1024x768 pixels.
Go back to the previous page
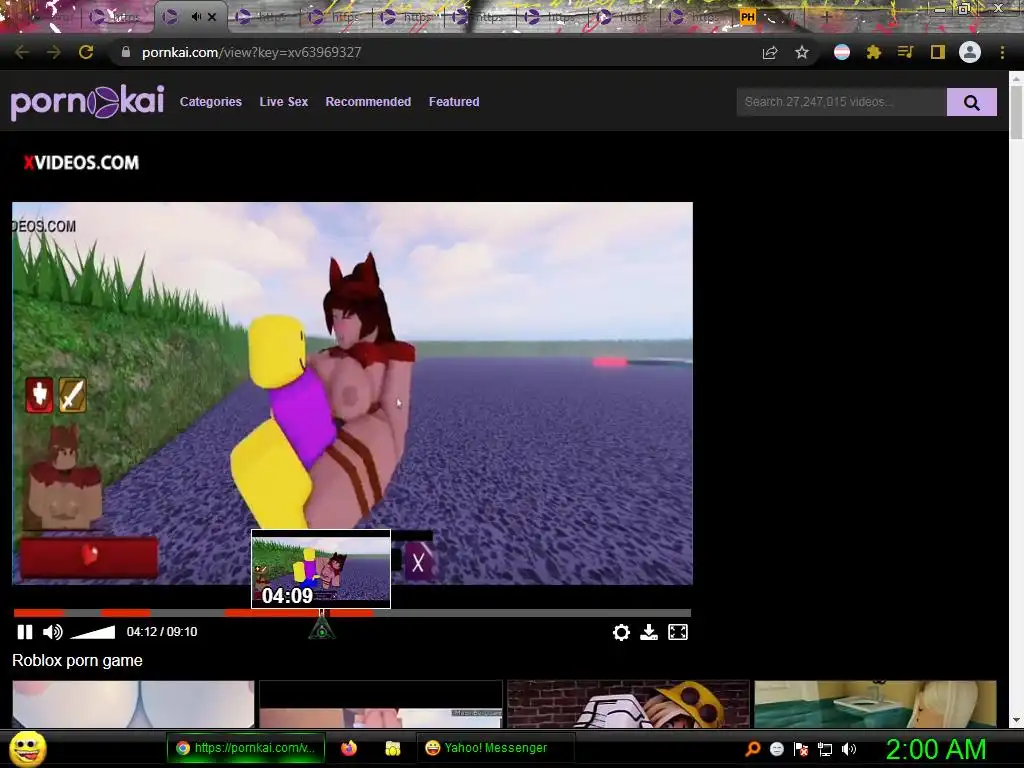pyautogui.click(x=22, y=52)
